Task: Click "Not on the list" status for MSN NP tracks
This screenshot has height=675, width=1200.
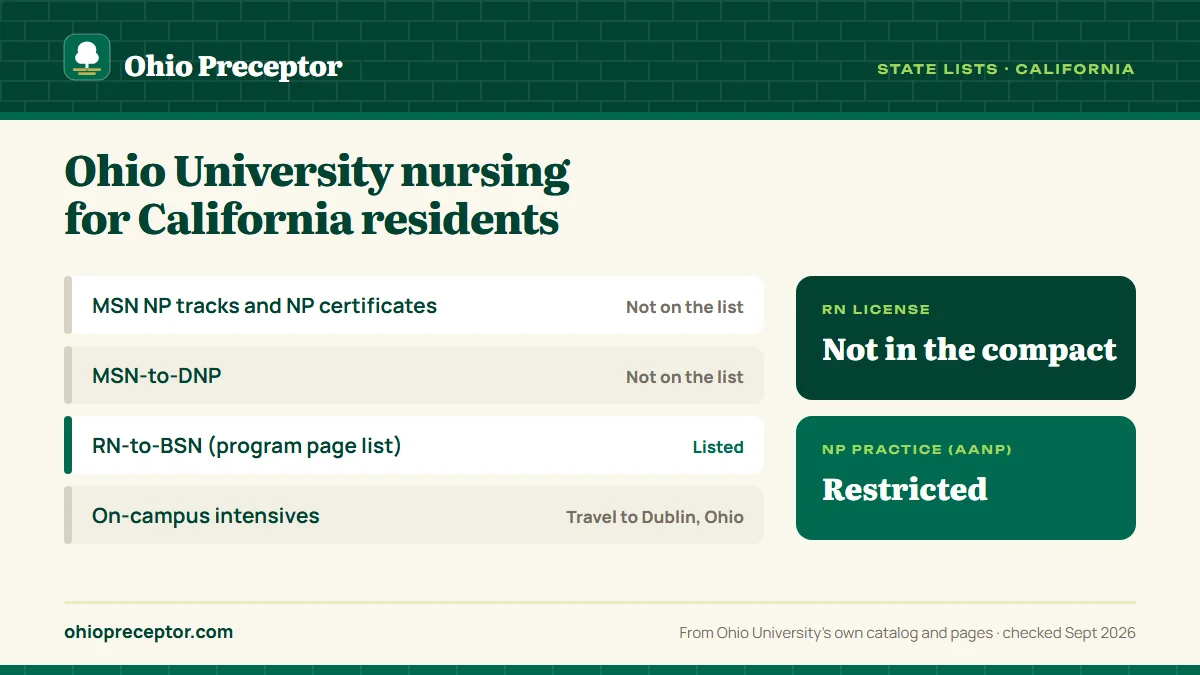Action: [x=685, y=307]
